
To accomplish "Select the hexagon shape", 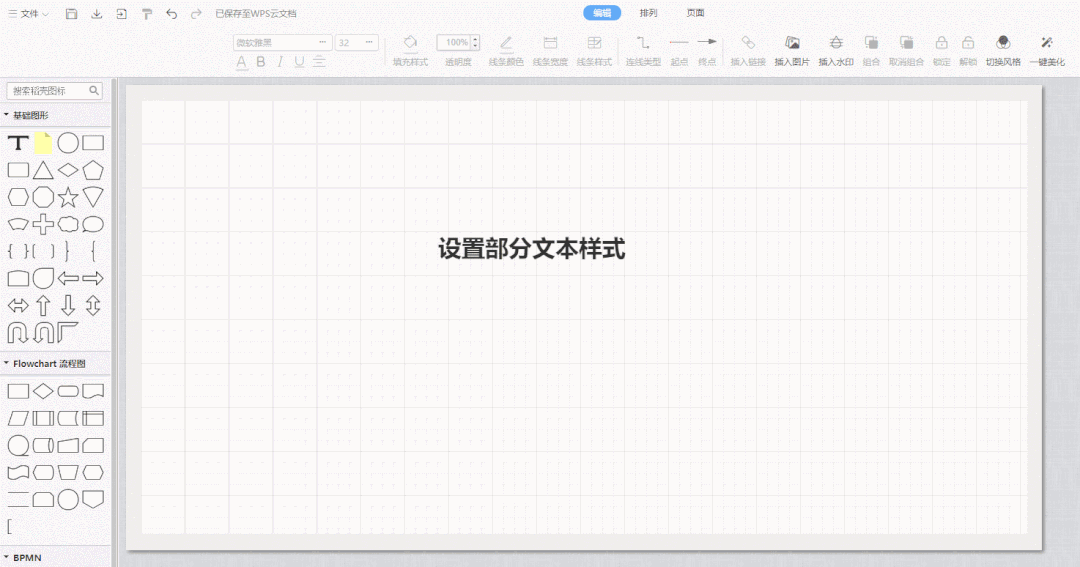I will coord(18,198).
